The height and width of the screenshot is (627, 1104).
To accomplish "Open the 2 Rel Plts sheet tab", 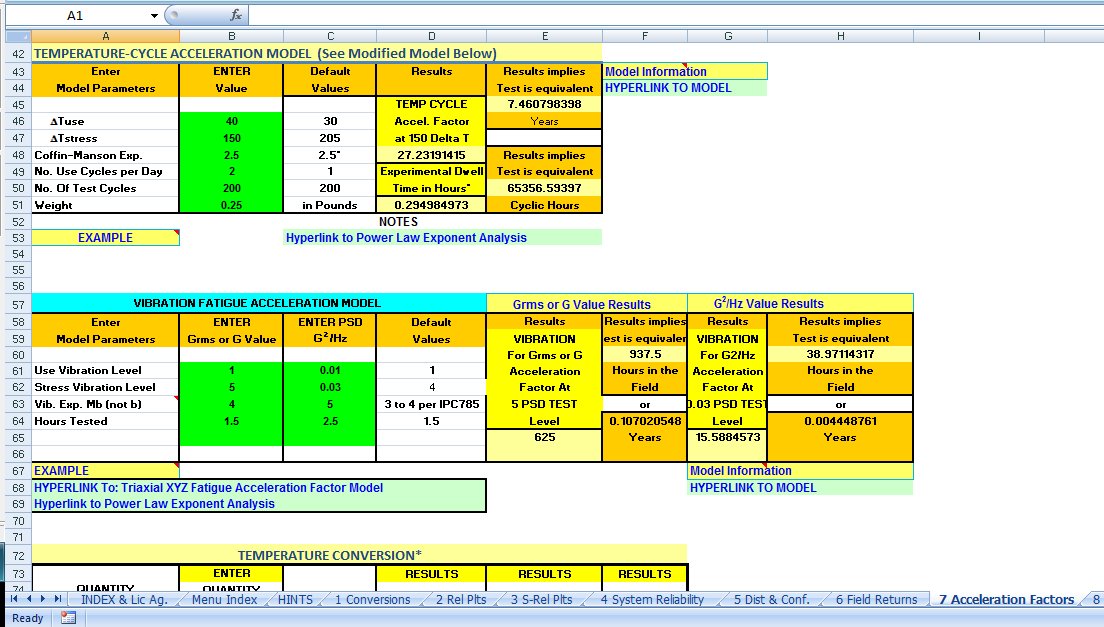I will (461, 600).
